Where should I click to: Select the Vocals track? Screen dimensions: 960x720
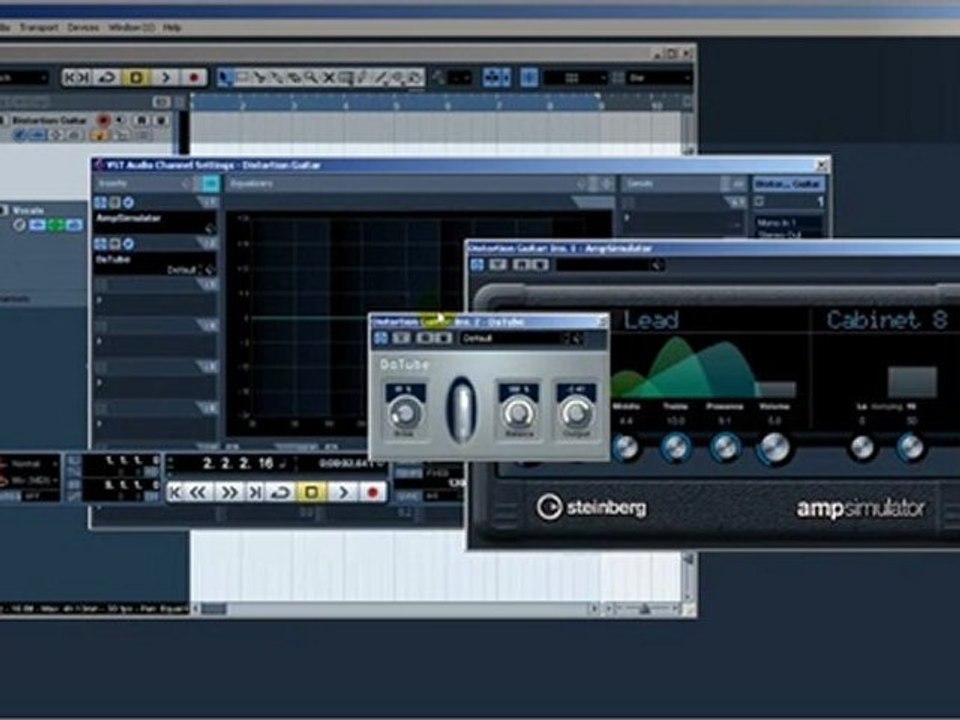28,211
